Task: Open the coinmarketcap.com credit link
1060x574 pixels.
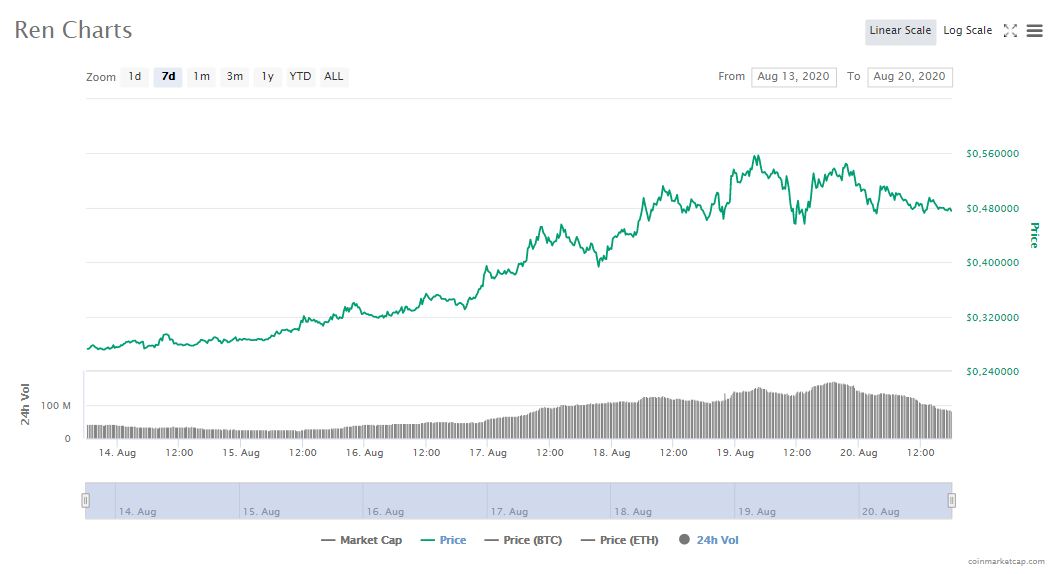Action: click(x=1006, y=561)
